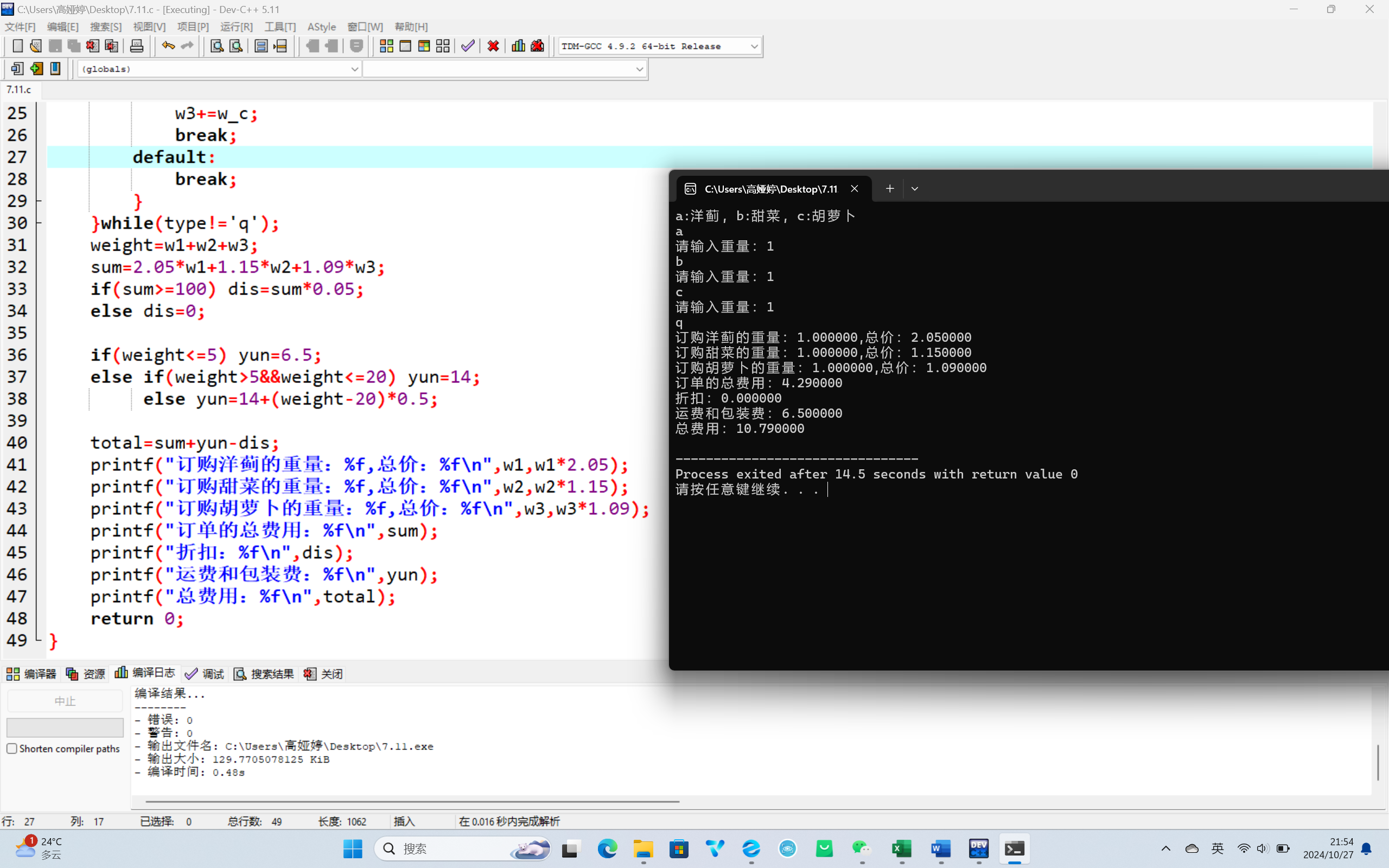The height and width of the screenshot is (868, 1389).
Task: Click the delete profiling information icon
Action: pos(537,46)
